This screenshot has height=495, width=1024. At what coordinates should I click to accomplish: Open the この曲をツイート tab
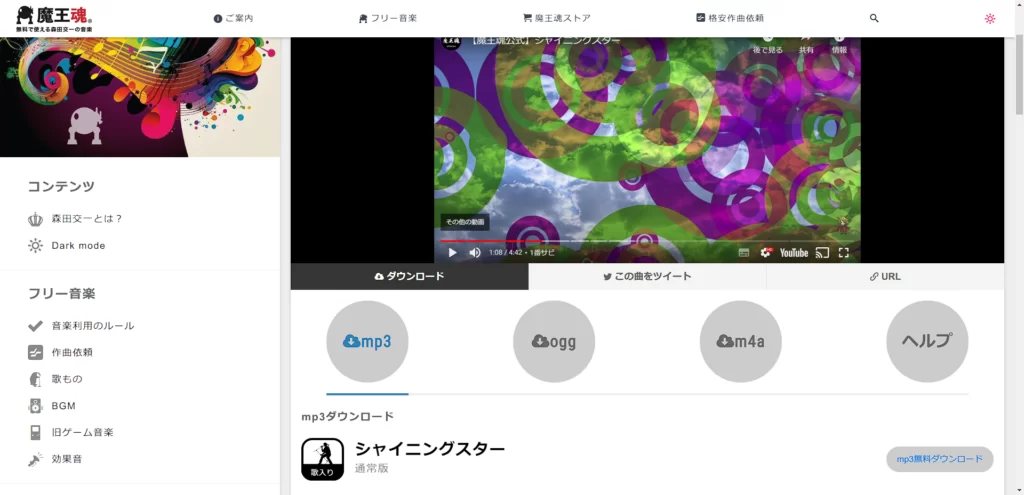647,276
